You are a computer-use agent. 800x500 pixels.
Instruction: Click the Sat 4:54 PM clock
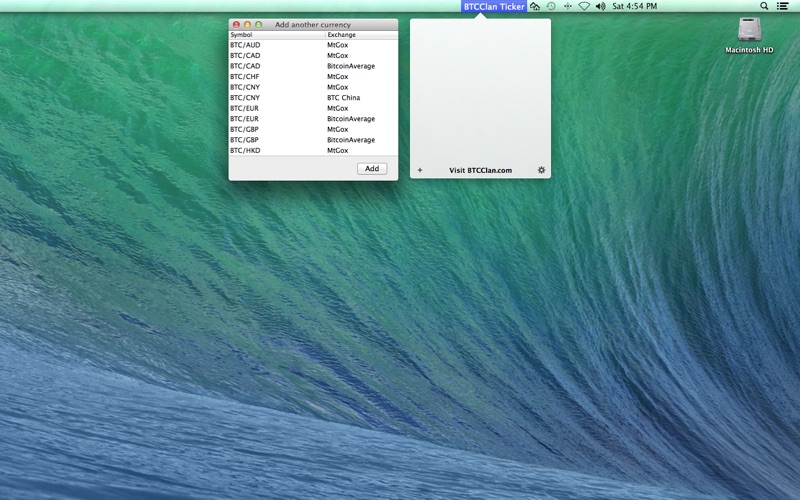click(634, 6)
